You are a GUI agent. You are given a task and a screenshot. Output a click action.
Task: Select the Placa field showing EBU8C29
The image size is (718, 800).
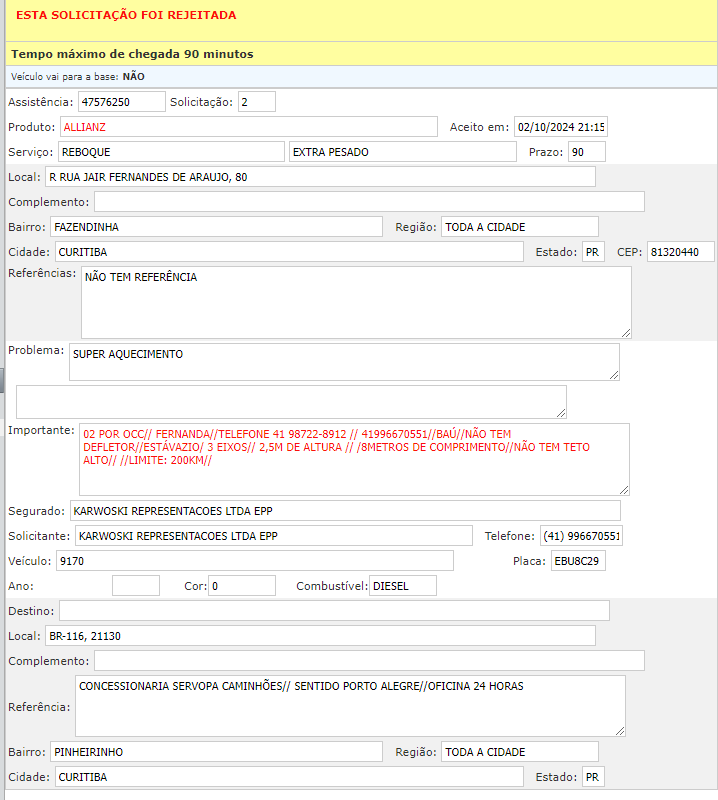[577, 561]
